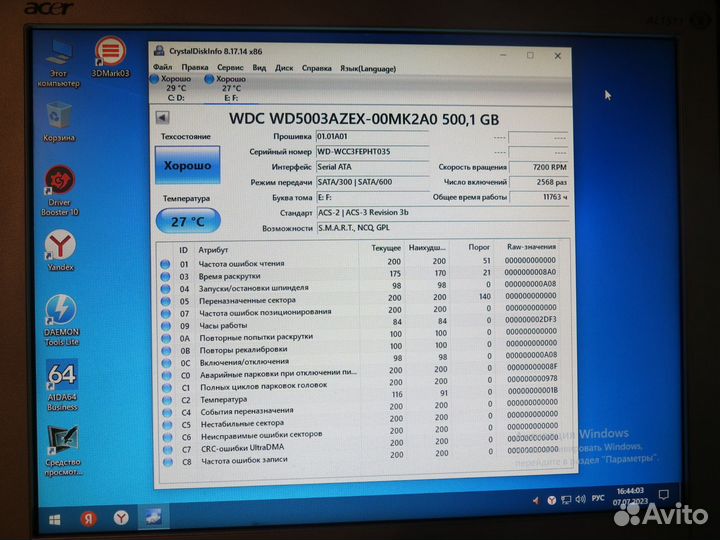Click raw value 000000002DF3 of Часы работы
This screenshot has width=720, height=540.
(530, 320)
